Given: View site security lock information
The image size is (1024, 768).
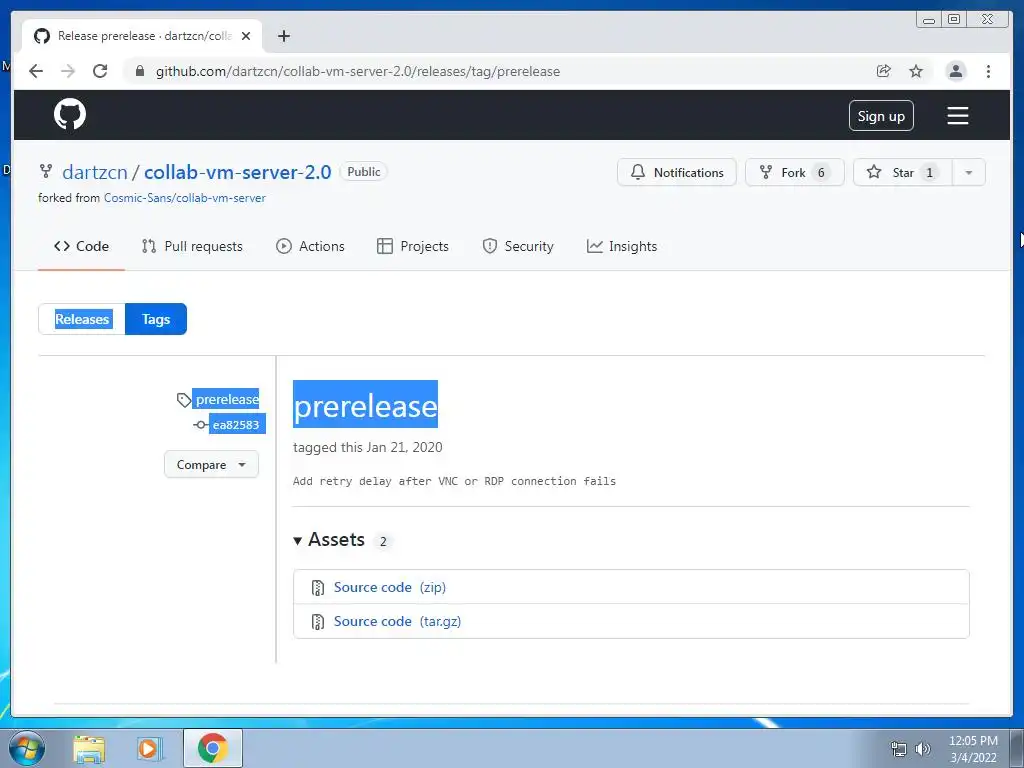Looking at the screenshot, I should pos(139,71).
